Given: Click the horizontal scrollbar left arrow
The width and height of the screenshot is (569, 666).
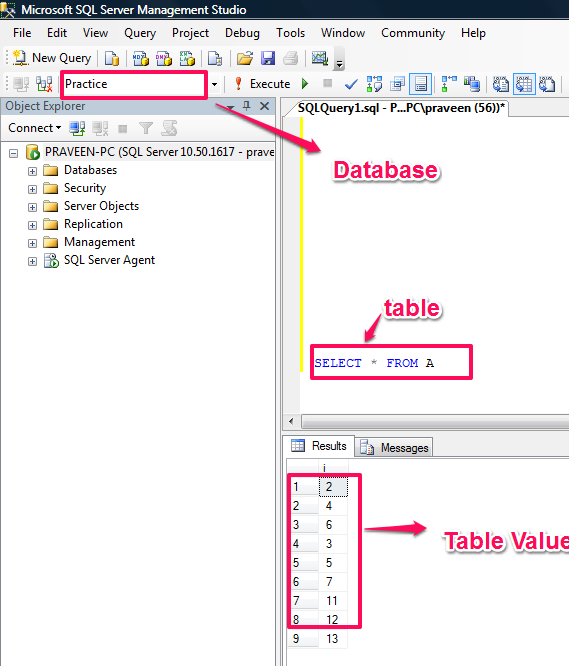Looking at the screenshot, I should 291,421.
